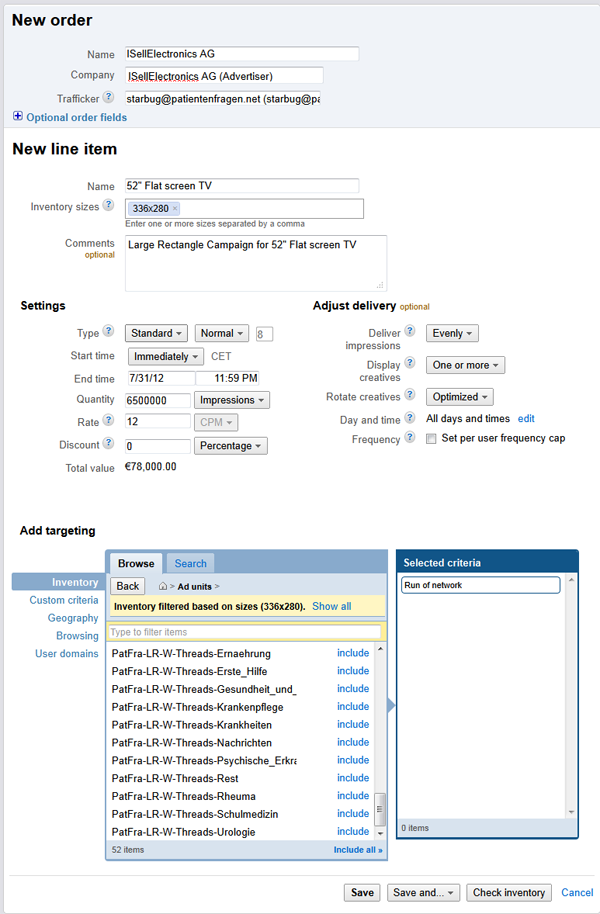Click Show all inventory link
This screenshot has height=914, width=600.
tap(332, 606)
